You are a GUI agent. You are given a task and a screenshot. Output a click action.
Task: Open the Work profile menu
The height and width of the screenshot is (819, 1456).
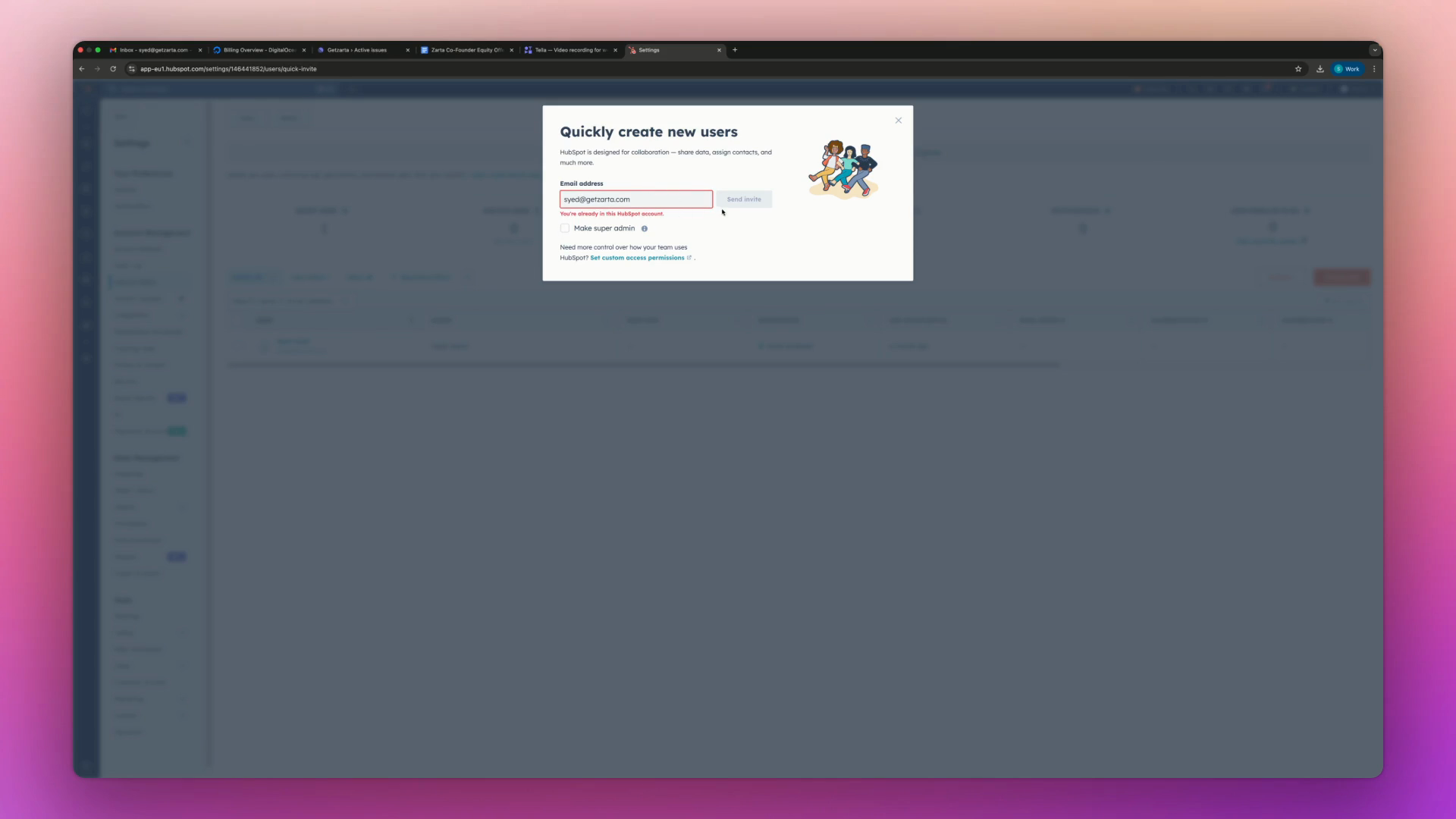coord(1348,69)
